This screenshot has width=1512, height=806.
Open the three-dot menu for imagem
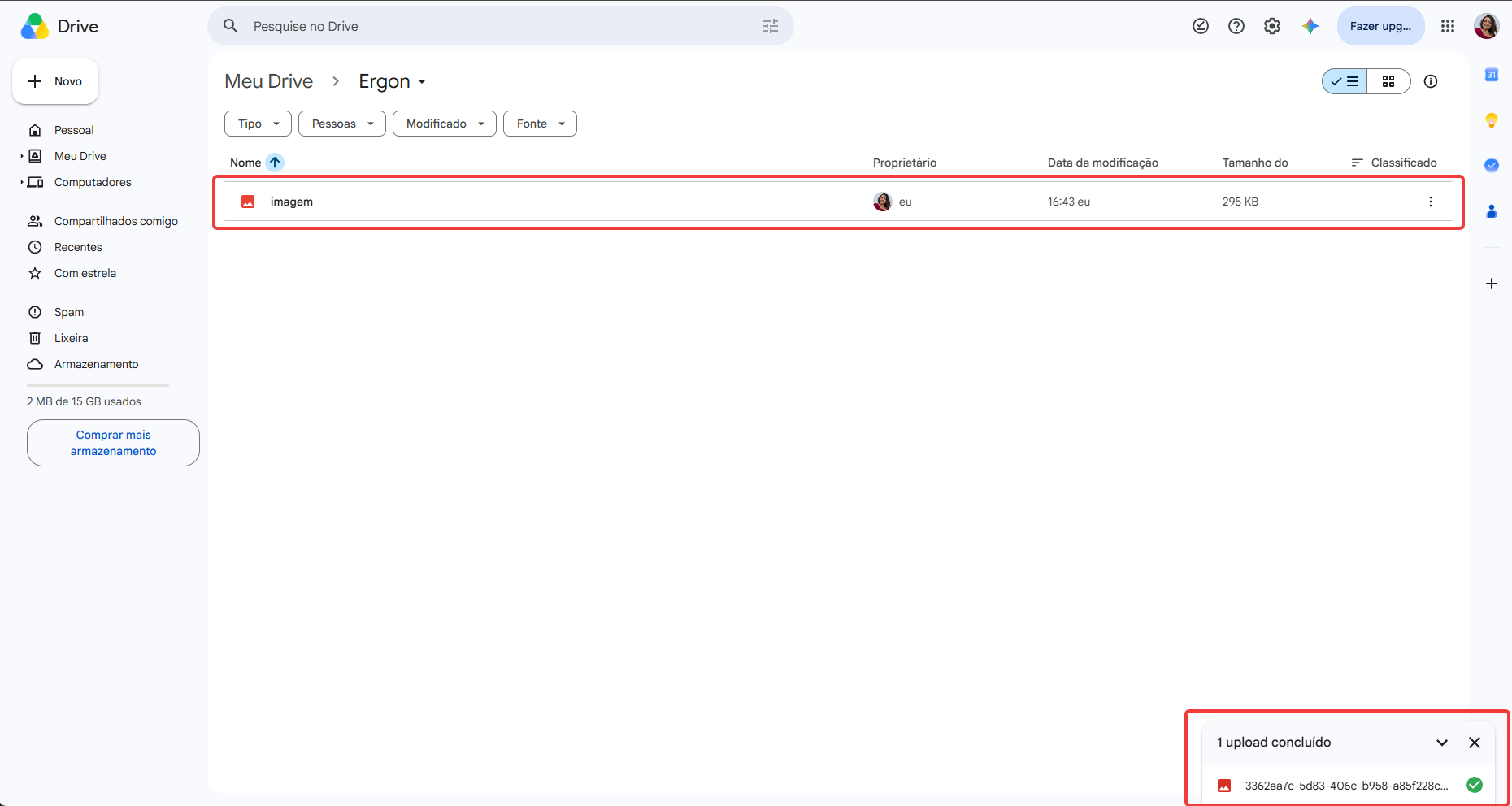(x=1431, y=201)
